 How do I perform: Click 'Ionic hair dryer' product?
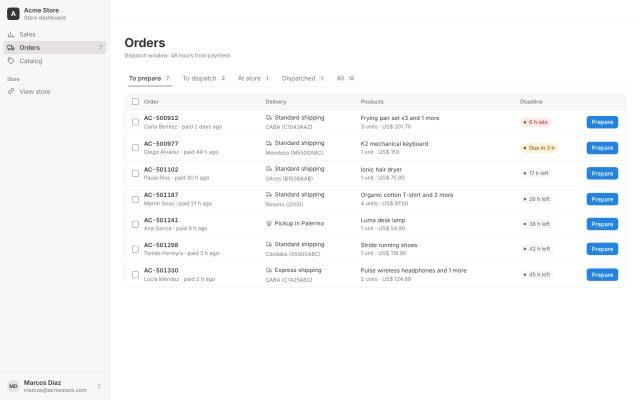pos(381,169)
